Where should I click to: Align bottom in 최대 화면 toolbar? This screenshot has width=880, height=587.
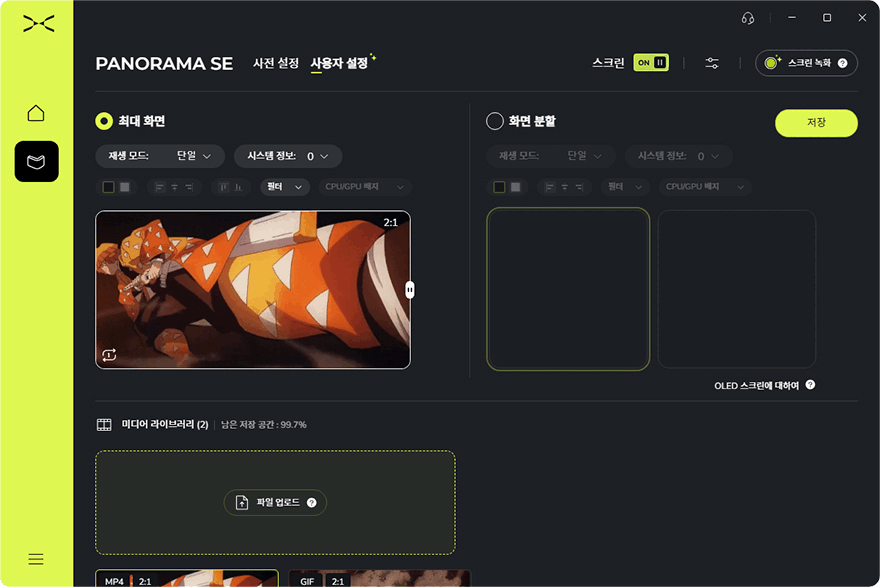pyautogui.click(x=238, y=187)
